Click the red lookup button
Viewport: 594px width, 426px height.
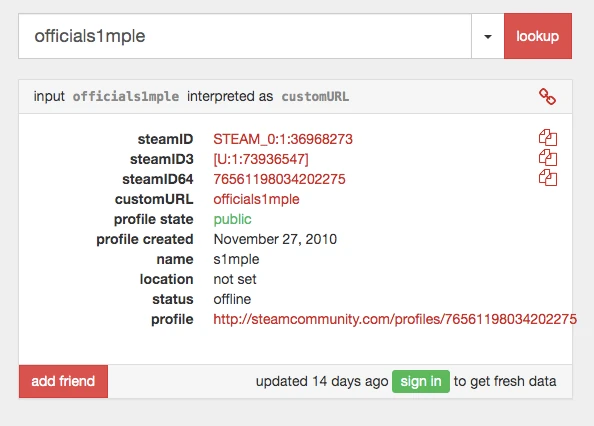pyautogui.click(x=538, y=36)
